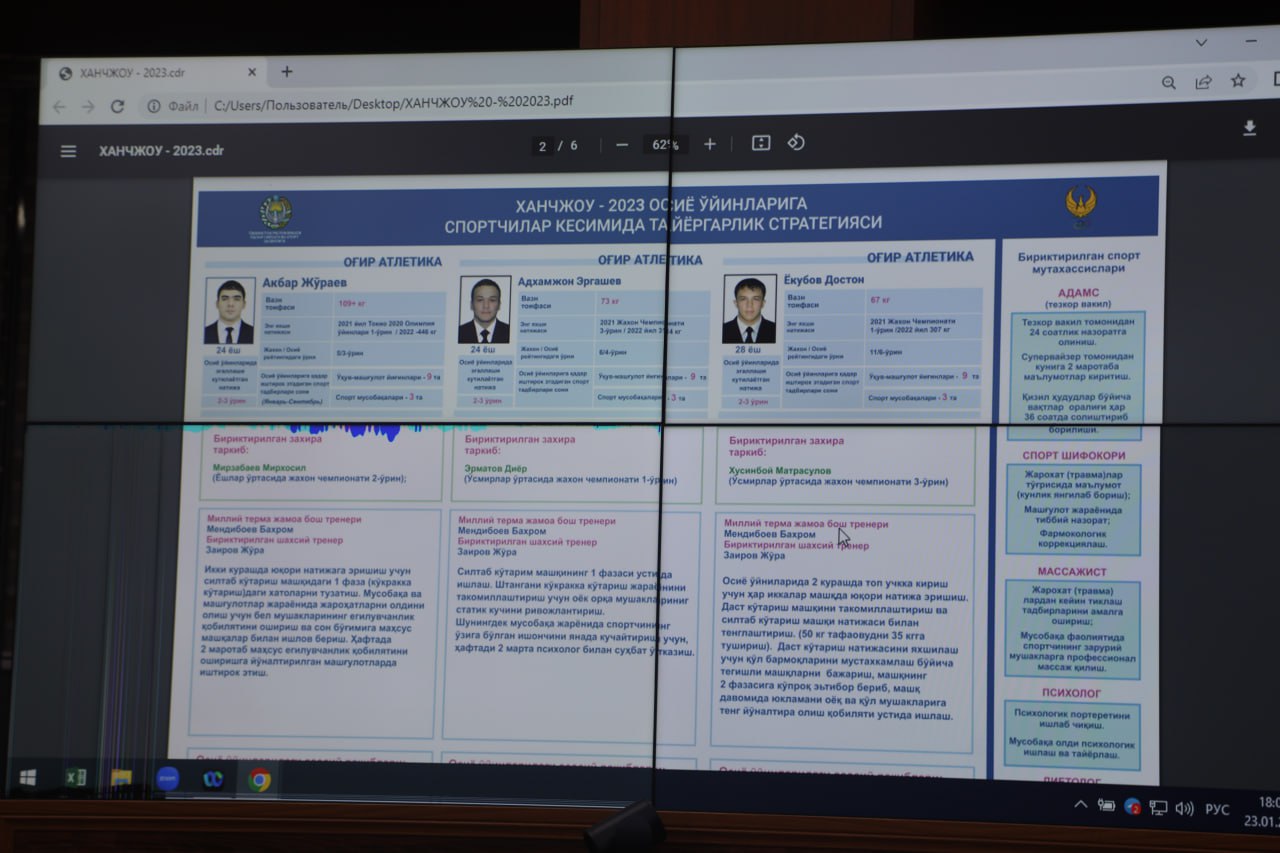This screenshot has width=1280, height=853.
Task: Rotate the PDF document counterclockwise
Action: click(796, 142)
